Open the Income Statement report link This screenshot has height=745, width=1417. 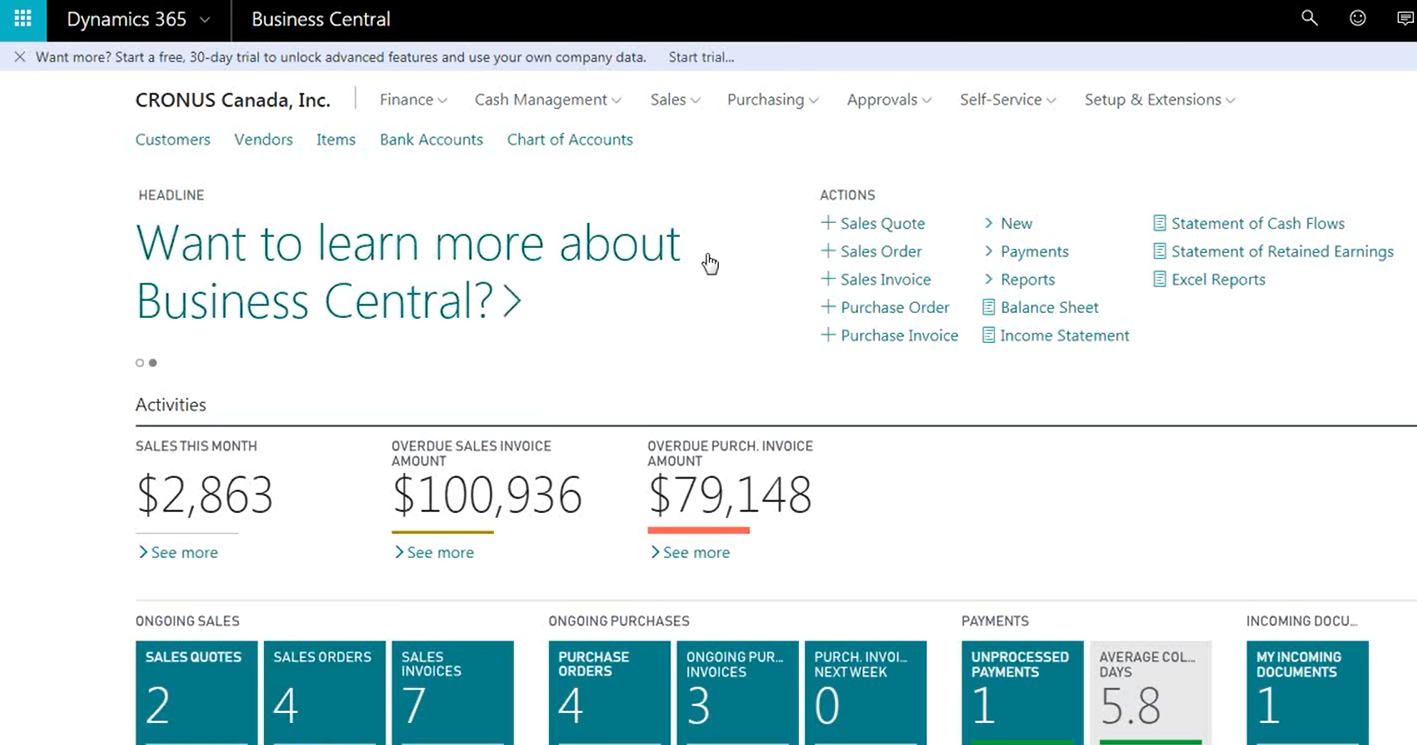[x=1064, y=335]
